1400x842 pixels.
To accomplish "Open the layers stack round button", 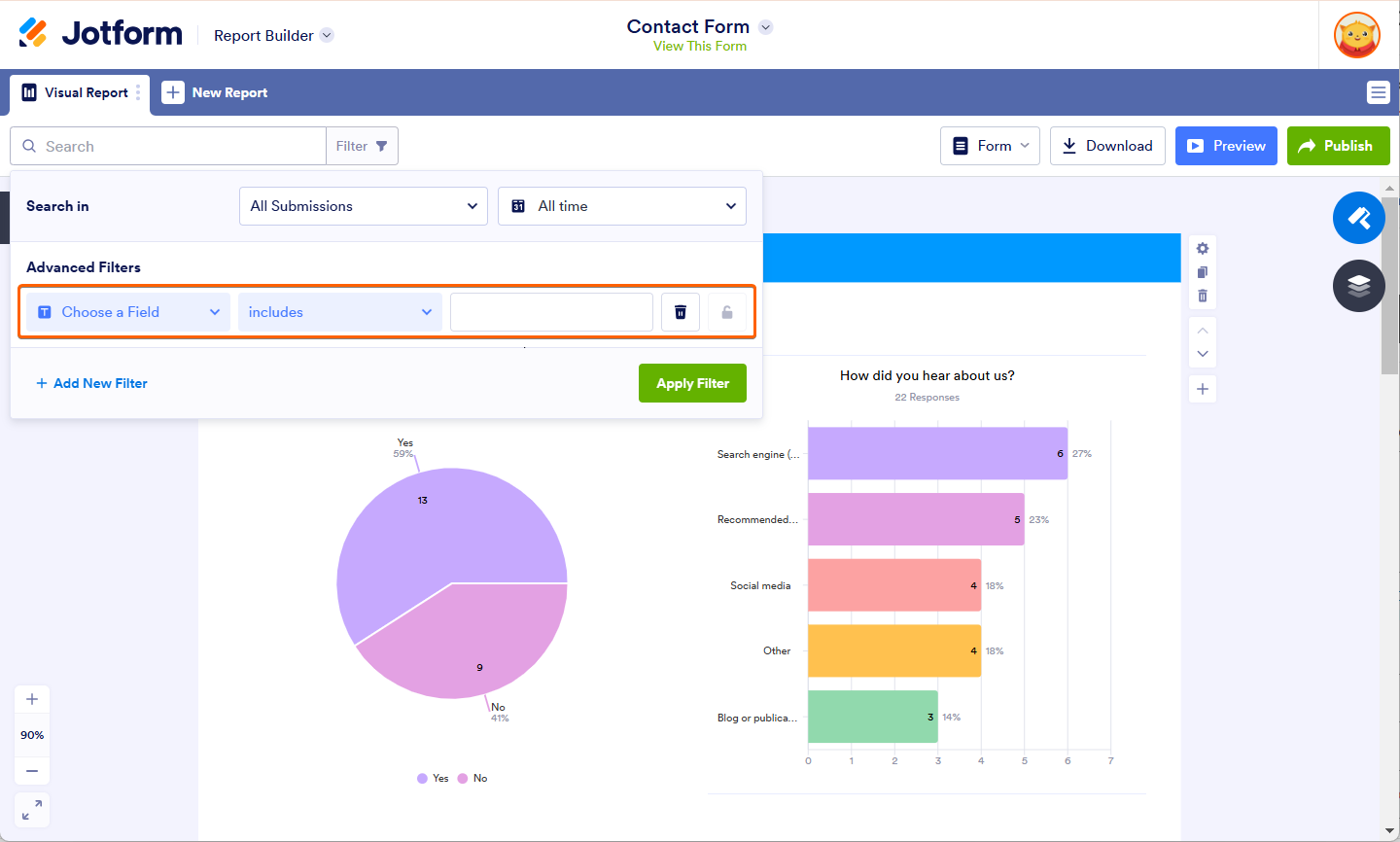I will point(1359,286).
